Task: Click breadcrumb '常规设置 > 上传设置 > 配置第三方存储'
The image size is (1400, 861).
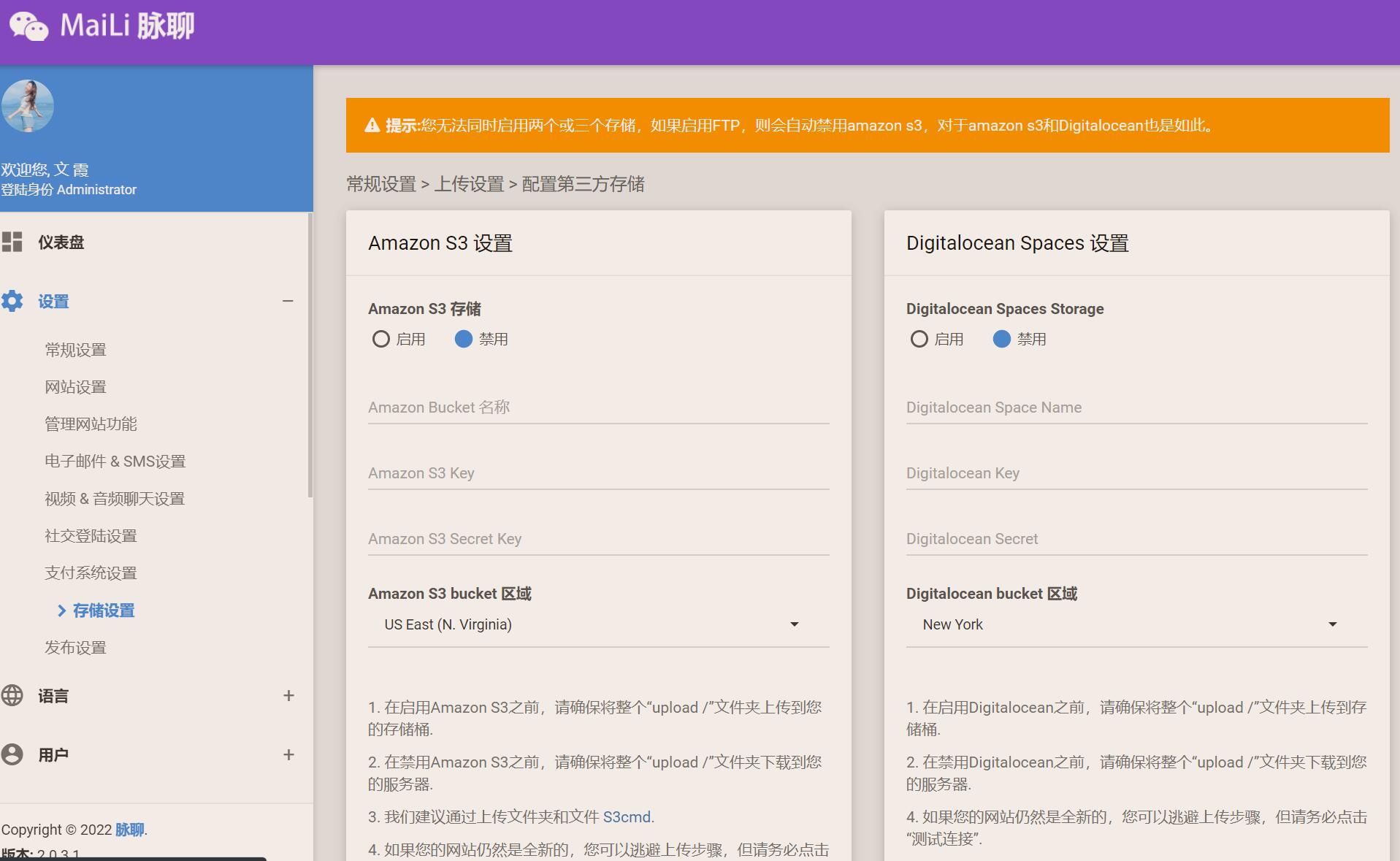Action: tap(495, 184)
